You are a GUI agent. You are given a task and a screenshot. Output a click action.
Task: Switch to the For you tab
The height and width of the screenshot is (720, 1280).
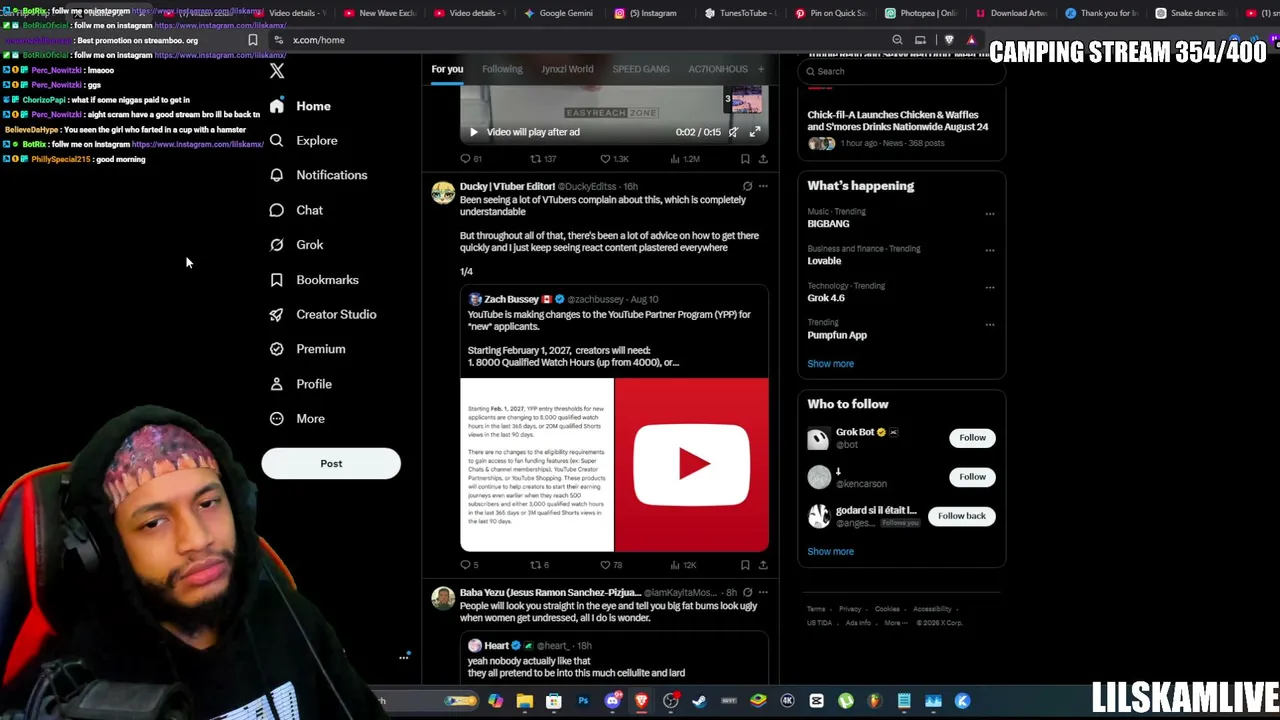pos(447,69)
